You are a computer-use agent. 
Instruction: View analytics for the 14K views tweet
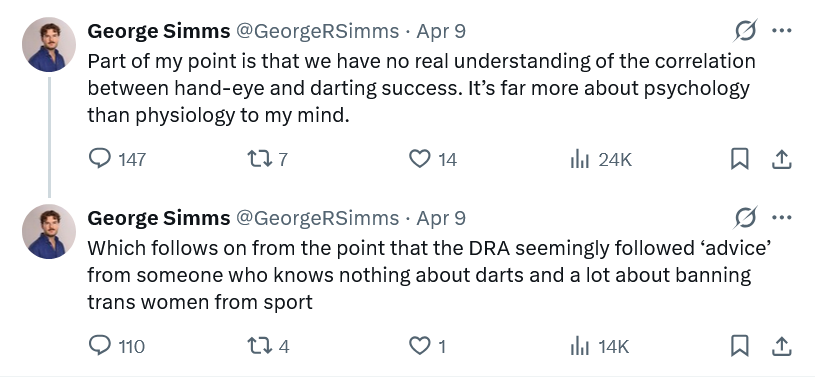(599, 346)
